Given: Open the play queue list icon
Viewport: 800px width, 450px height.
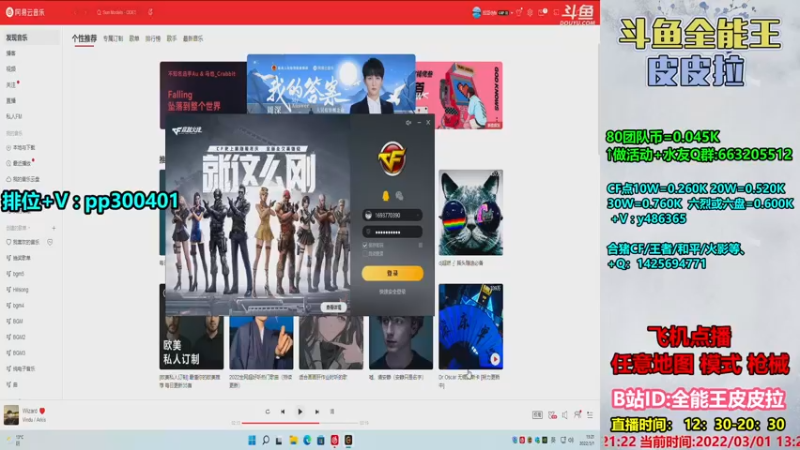Looking at the screenshot, I should click(590, 415).
